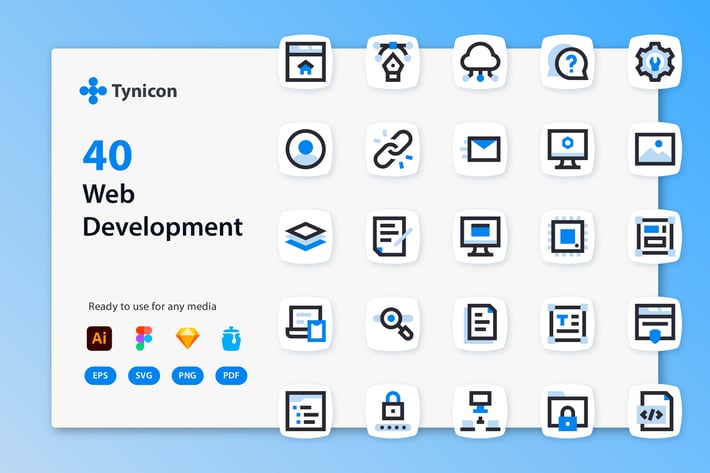The height and width of the screenshot is (473, 710).
Task: Click the network sitemap computers icon
Action: click(480, 411)
